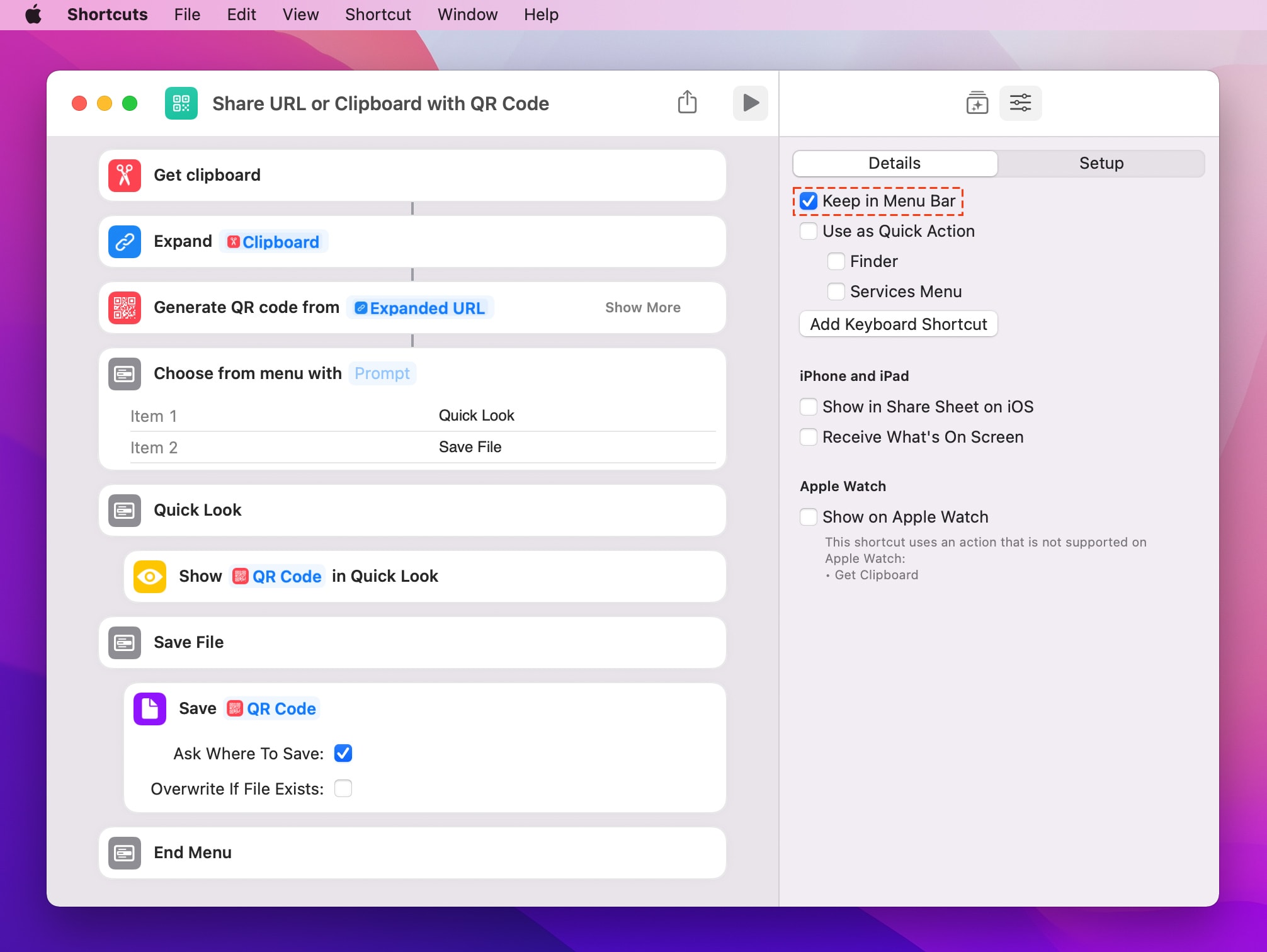Run the shortcut with the play button
This screenshot has height=952, width=1267.
750,103
